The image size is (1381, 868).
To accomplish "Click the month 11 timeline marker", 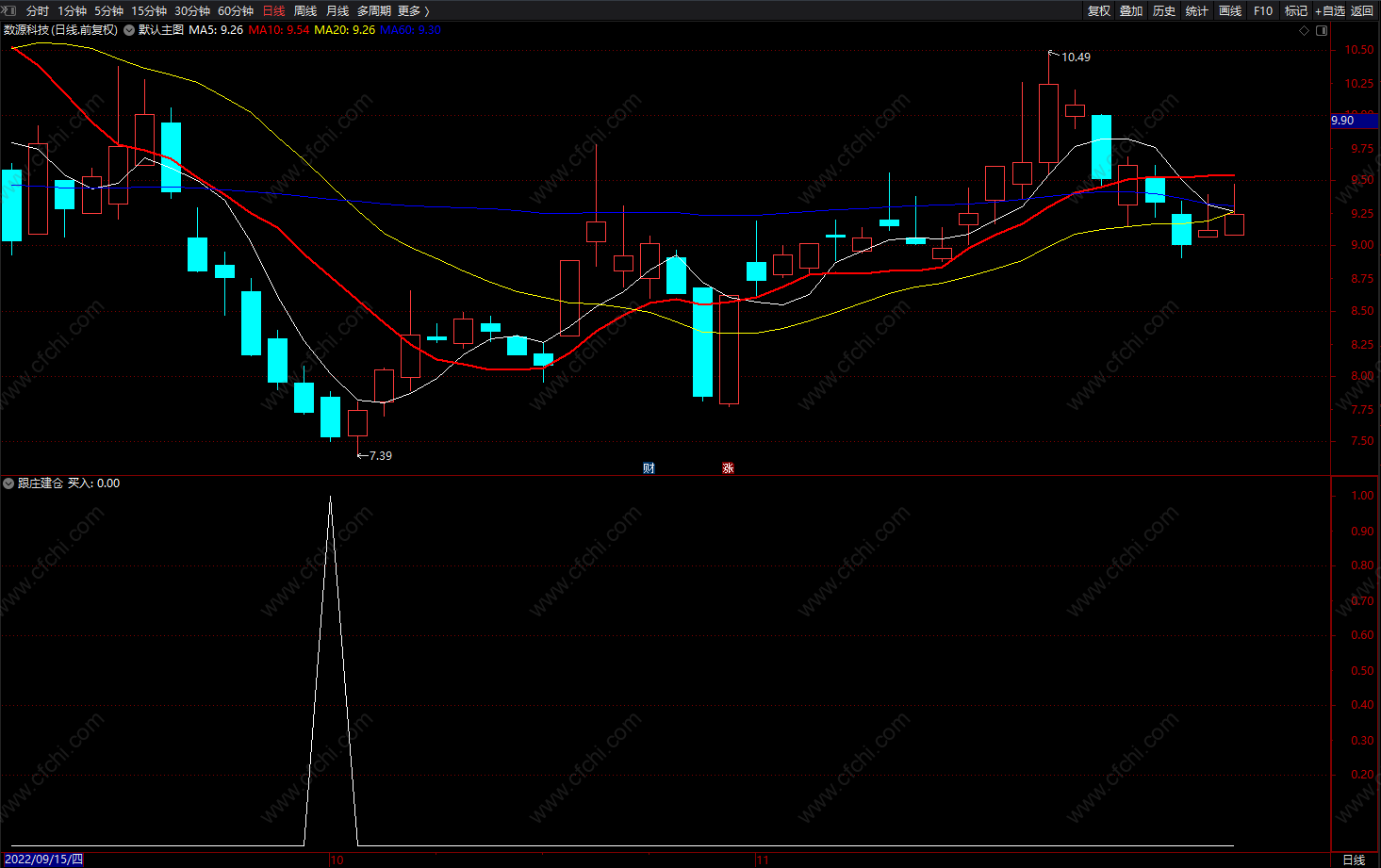I will [x=763, y=860].
